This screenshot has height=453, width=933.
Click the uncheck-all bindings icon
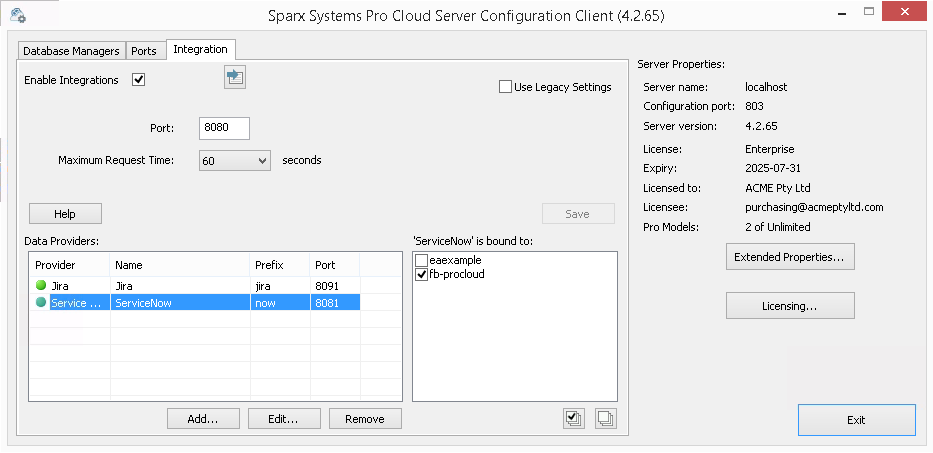point(605,419)
